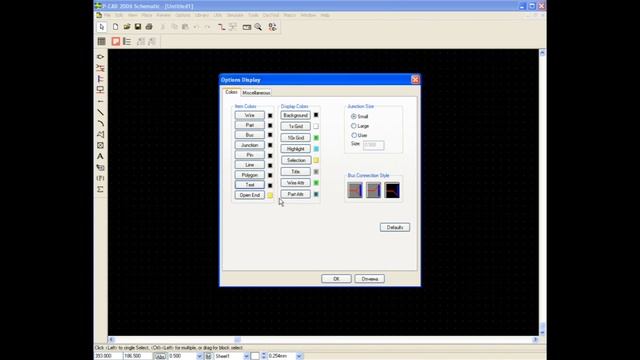Click the Bus item color button

[x=249, y=135]
